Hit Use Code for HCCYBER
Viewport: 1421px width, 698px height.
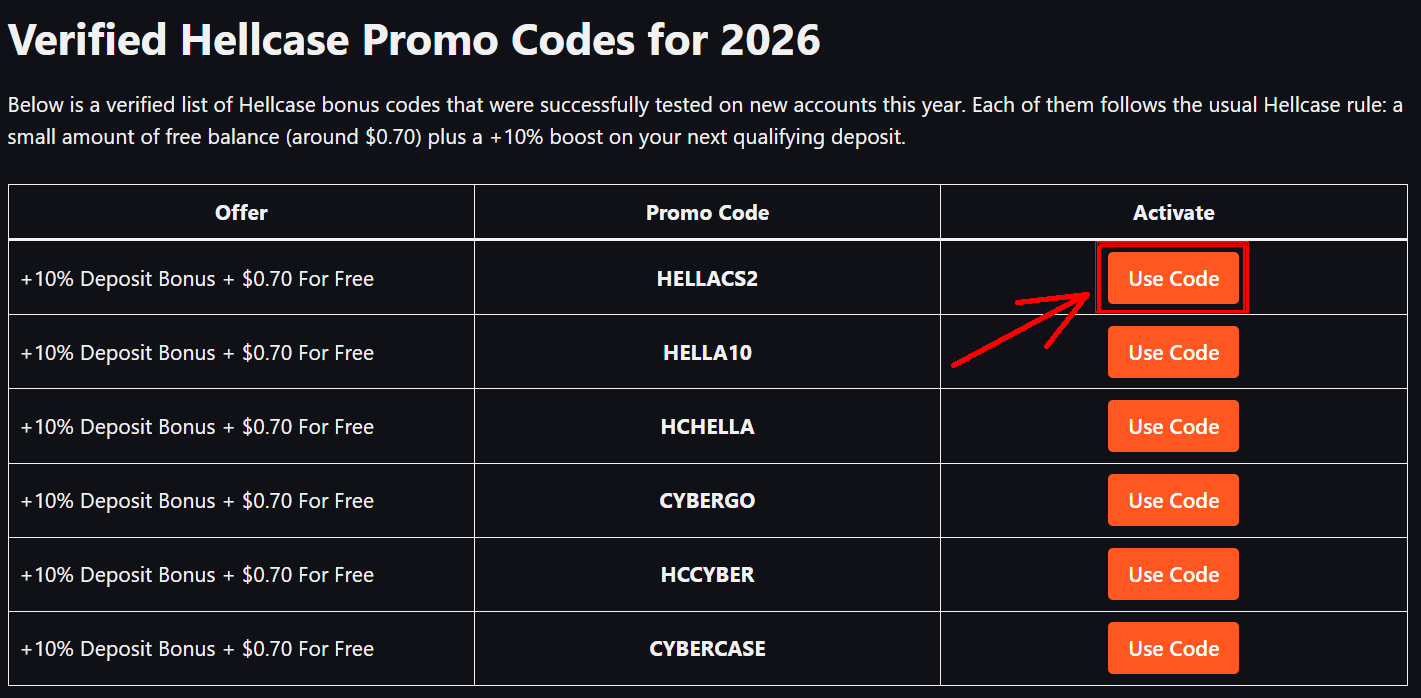click(1173, 575)
